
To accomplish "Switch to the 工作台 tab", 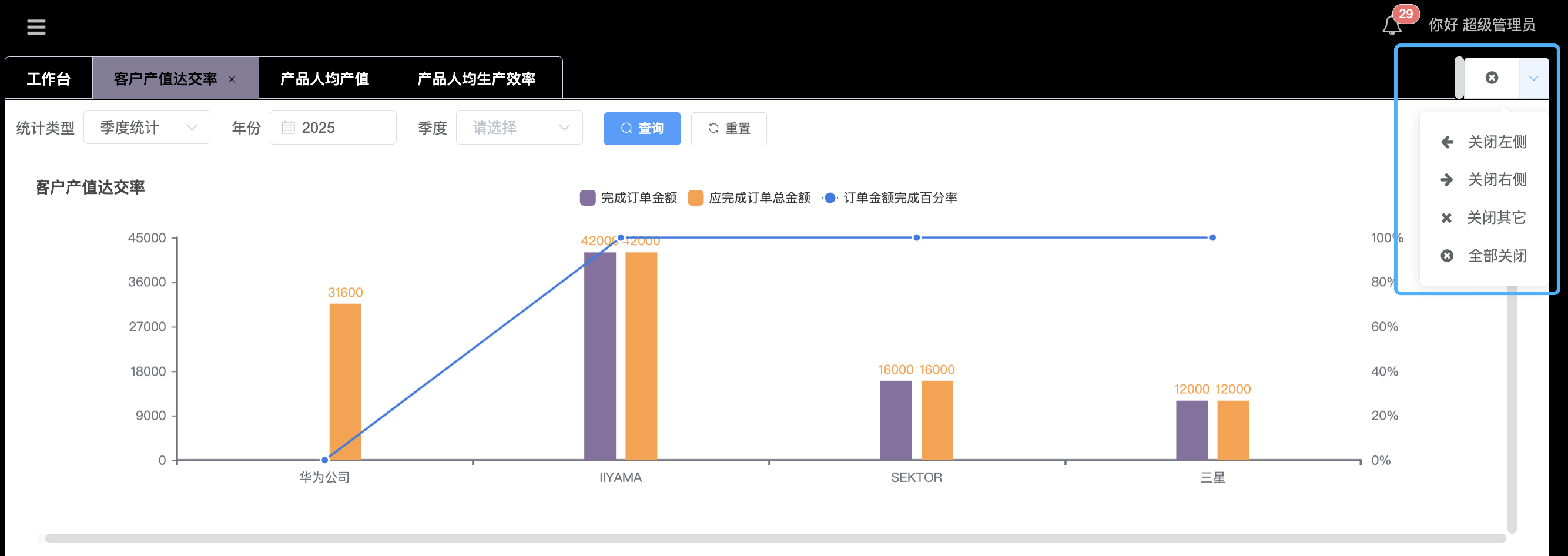I will (49, 79).
